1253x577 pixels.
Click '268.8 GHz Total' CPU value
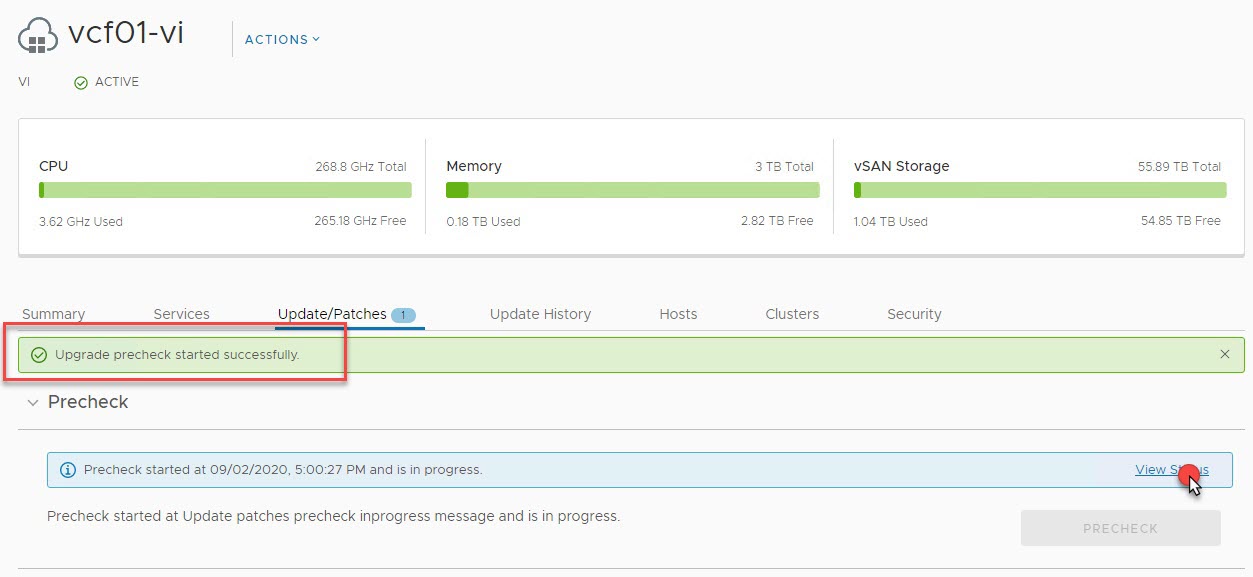361,167
